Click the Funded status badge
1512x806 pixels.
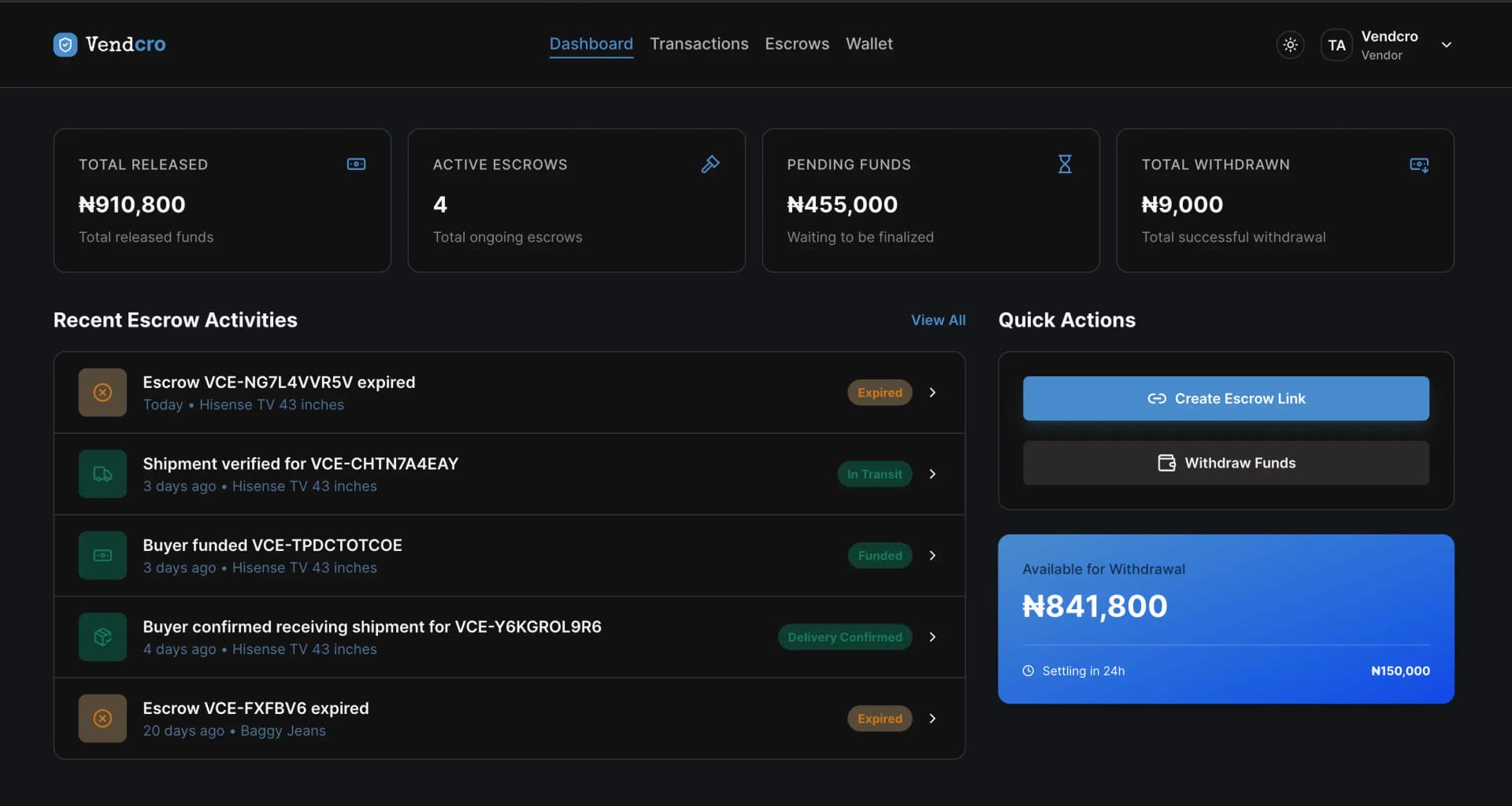pyautogui.click(x=880, y=556)
